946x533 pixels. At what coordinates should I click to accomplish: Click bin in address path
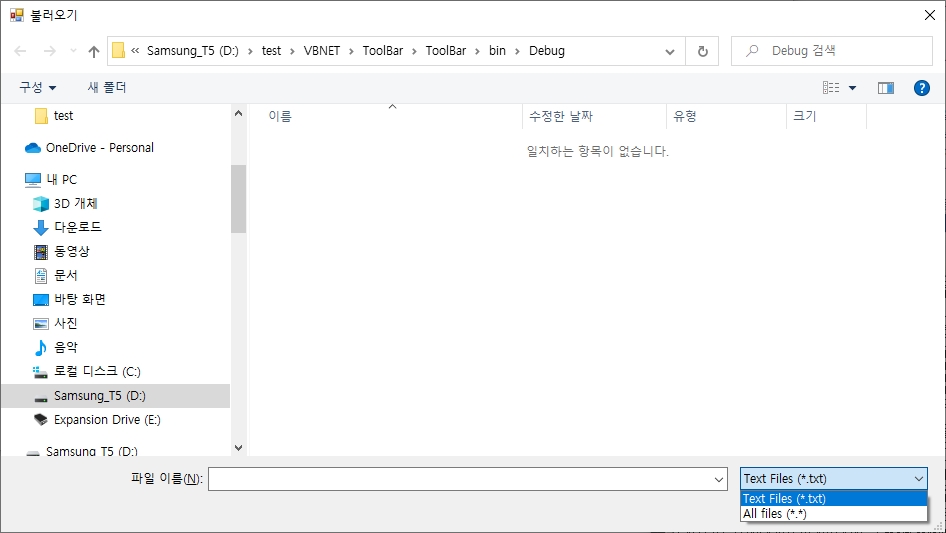497,51
